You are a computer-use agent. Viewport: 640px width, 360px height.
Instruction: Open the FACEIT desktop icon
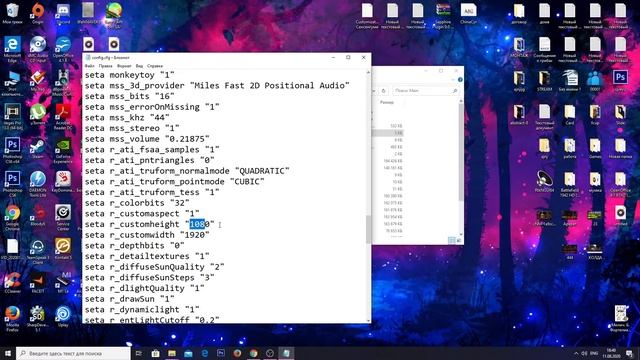[x=38, y=282]
